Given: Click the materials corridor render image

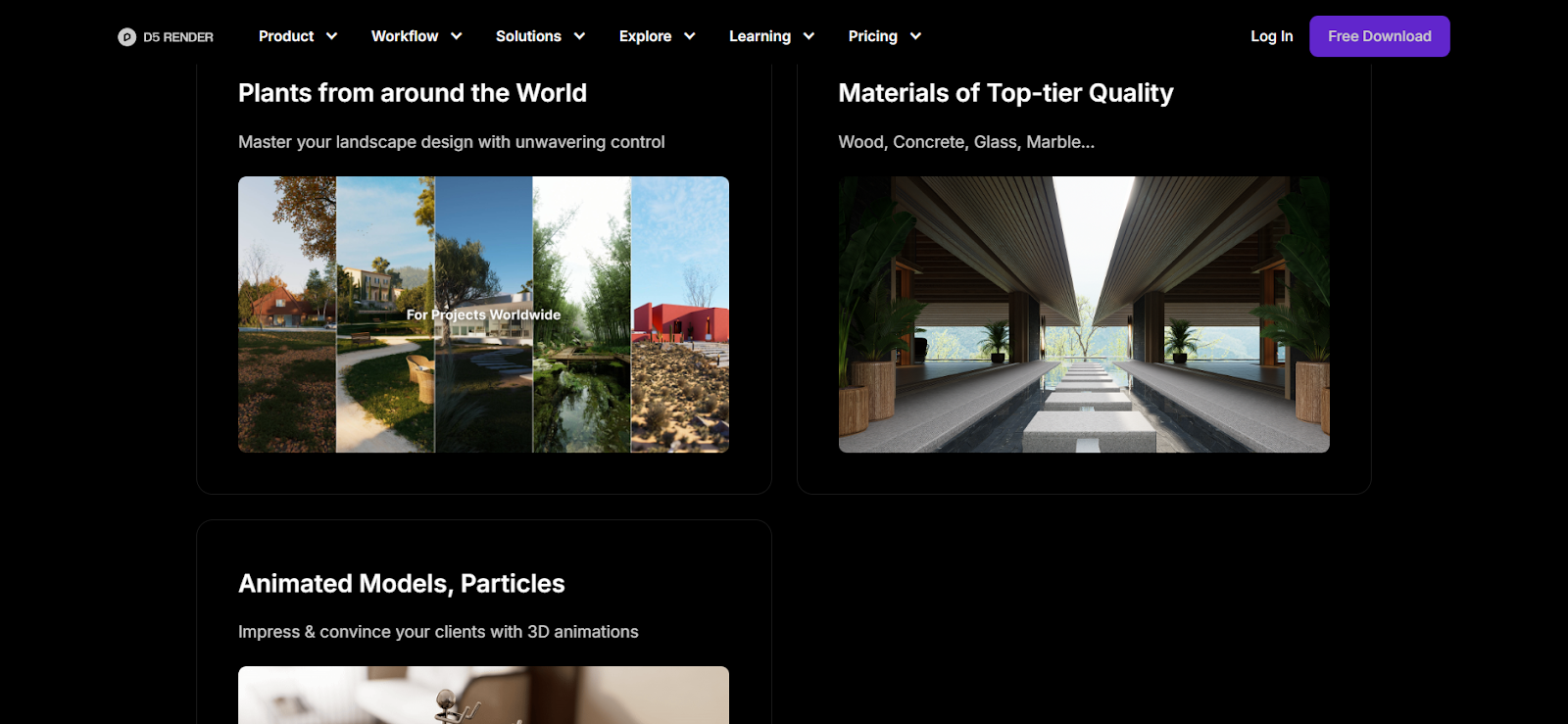Looking at the screenshot, I should click(x=1083, y=314).
